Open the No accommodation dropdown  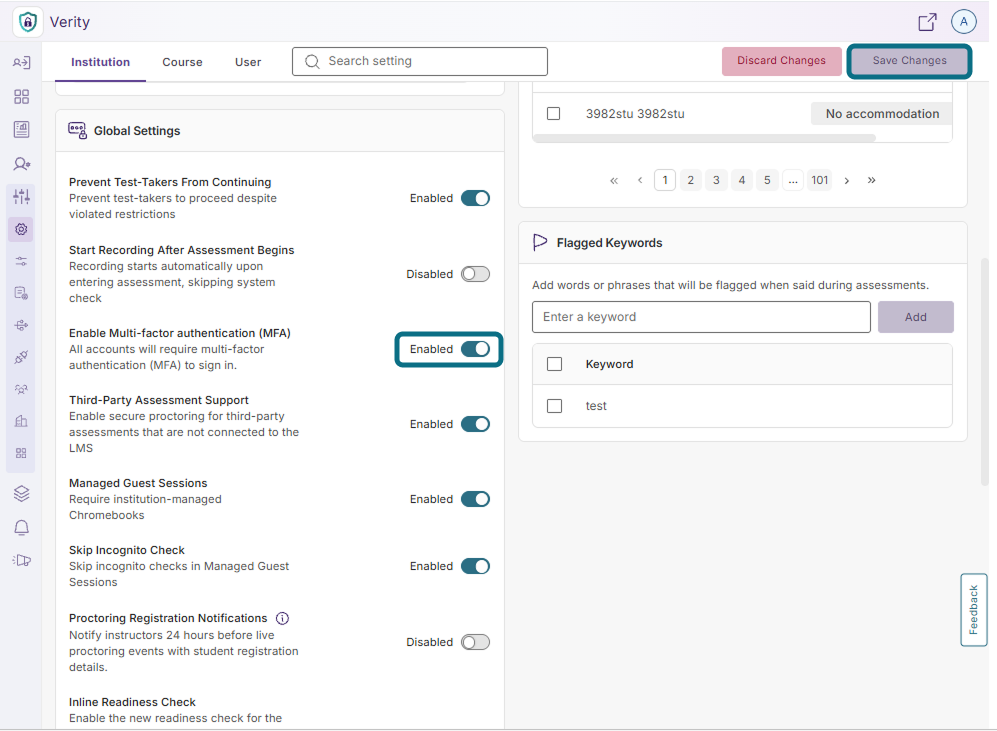881,114
